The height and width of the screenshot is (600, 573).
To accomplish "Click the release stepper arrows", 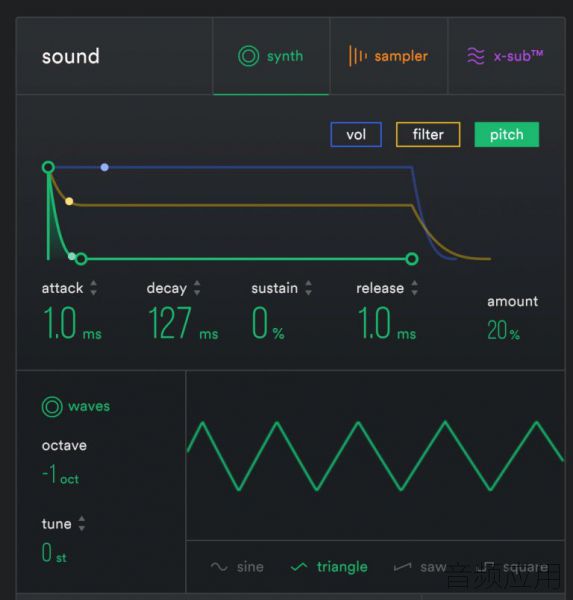I will pos(414,288).
